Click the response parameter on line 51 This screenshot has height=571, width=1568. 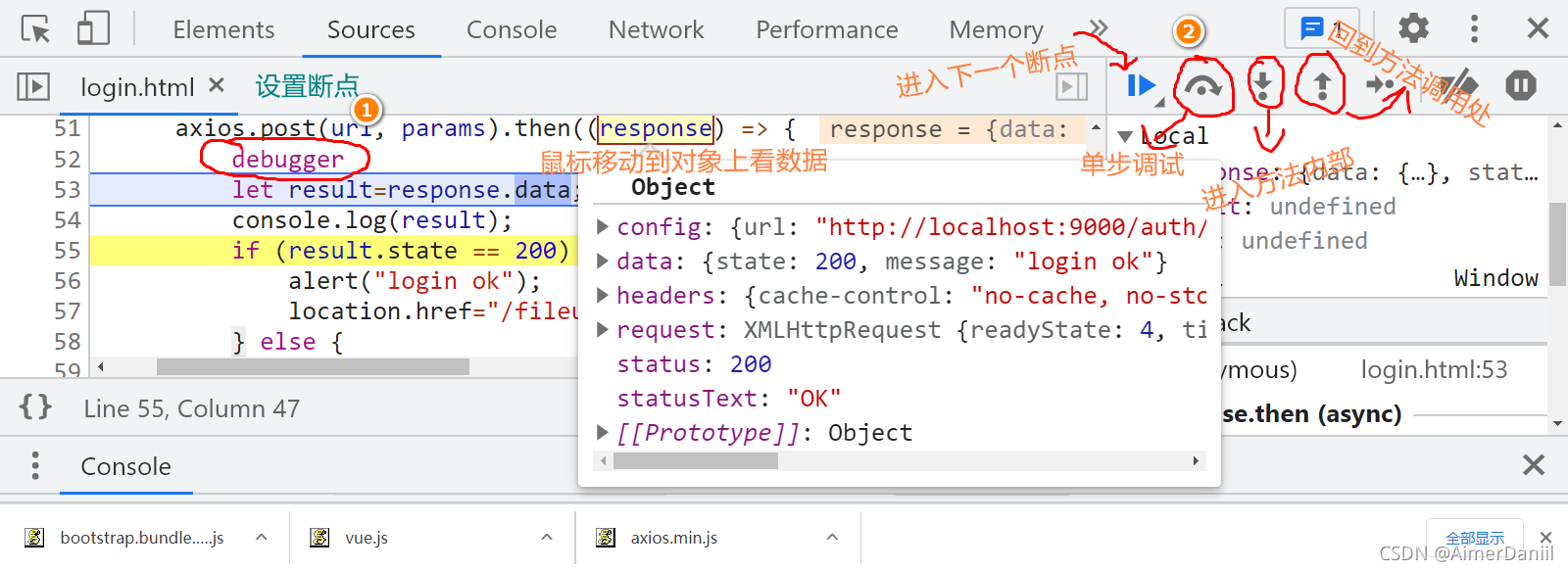click(656, 128)
